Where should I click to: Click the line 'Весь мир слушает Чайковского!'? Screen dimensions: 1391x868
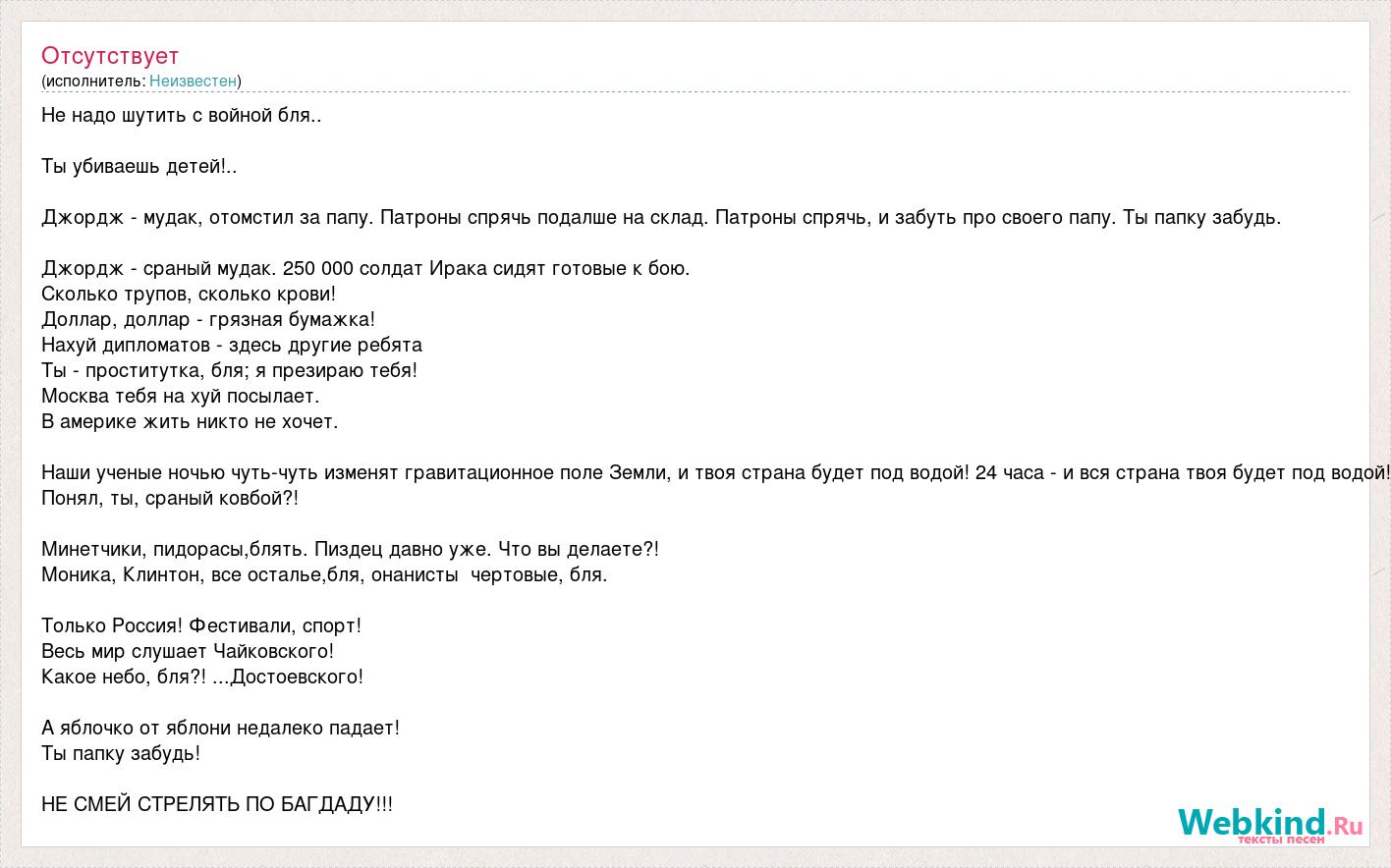(188, 651)
